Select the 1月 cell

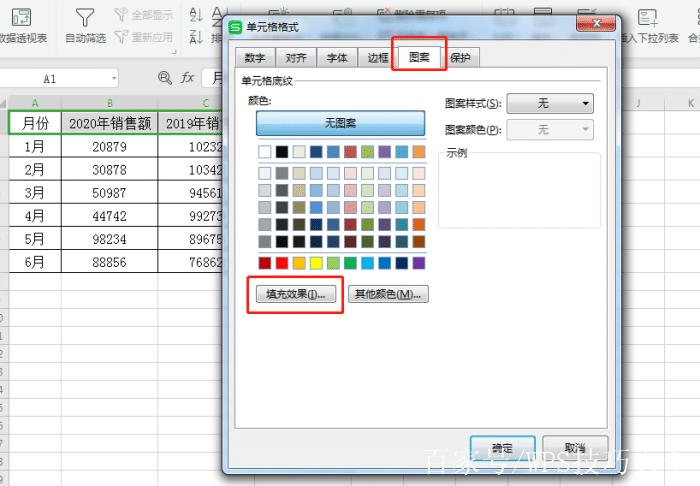pos(35,146)
